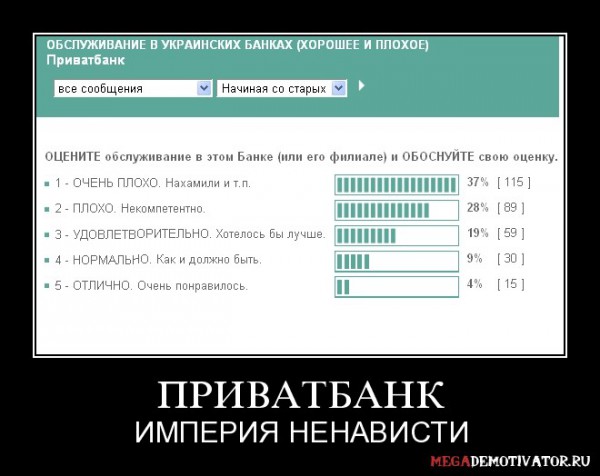
Task: Click the "28%" percentage label
Action: (x=478, y=208)
